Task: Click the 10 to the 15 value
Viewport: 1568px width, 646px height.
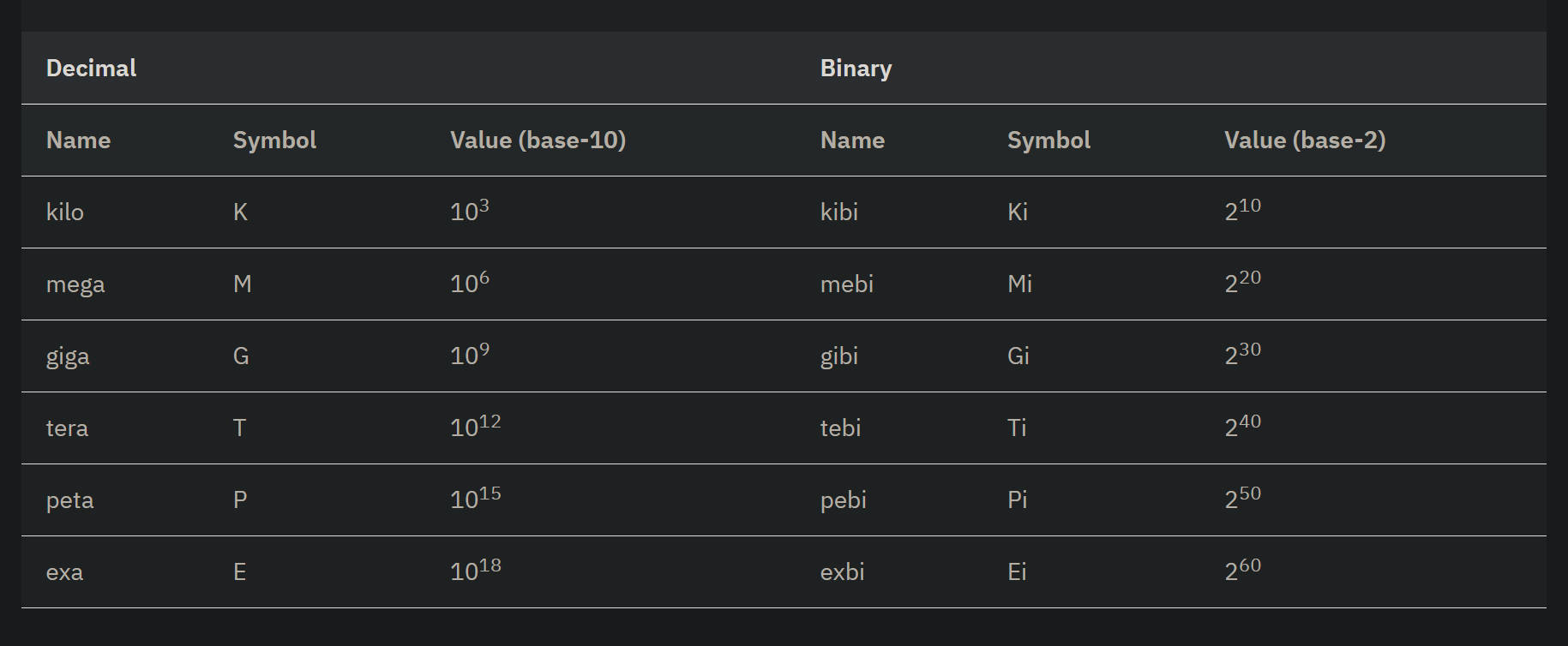Action: pyautogui.click(x=476, y=498)
